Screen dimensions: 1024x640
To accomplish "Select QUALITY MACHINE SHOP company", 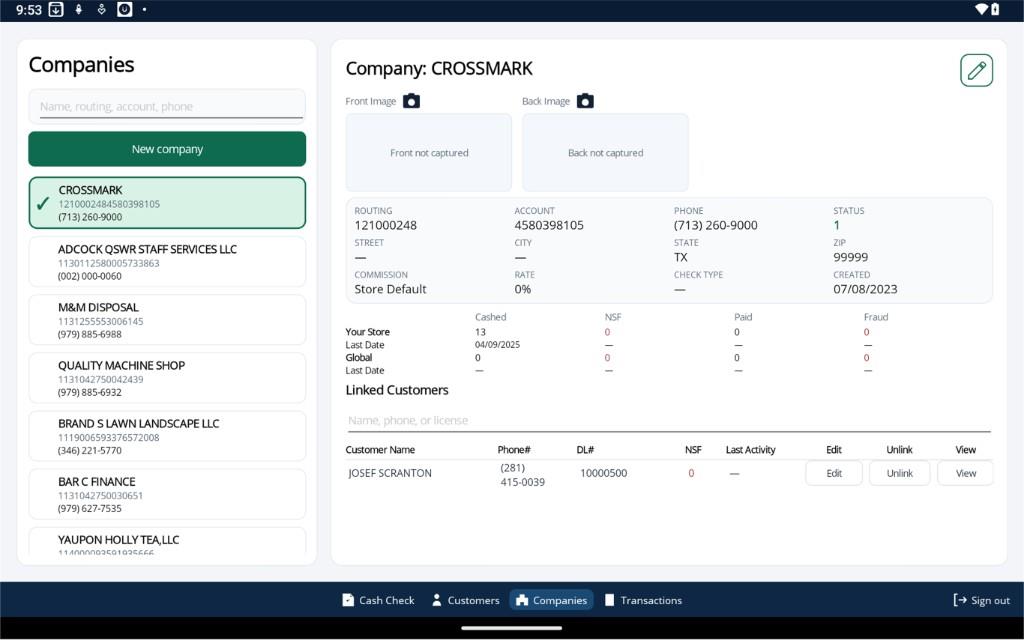I will click(167, 378).
